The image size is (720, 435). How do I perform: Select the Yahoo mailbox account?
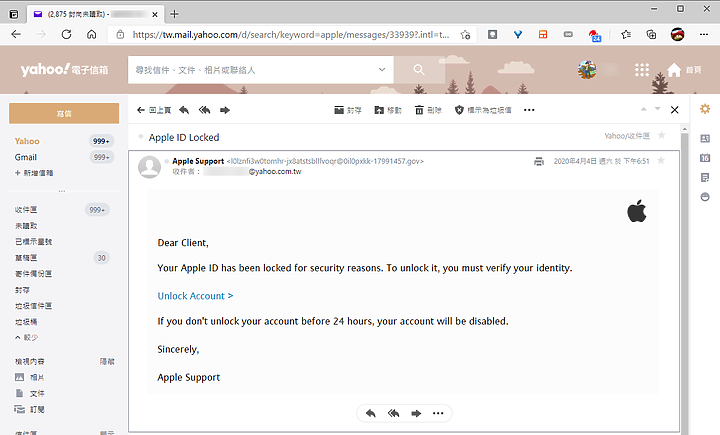pos(27,141)
